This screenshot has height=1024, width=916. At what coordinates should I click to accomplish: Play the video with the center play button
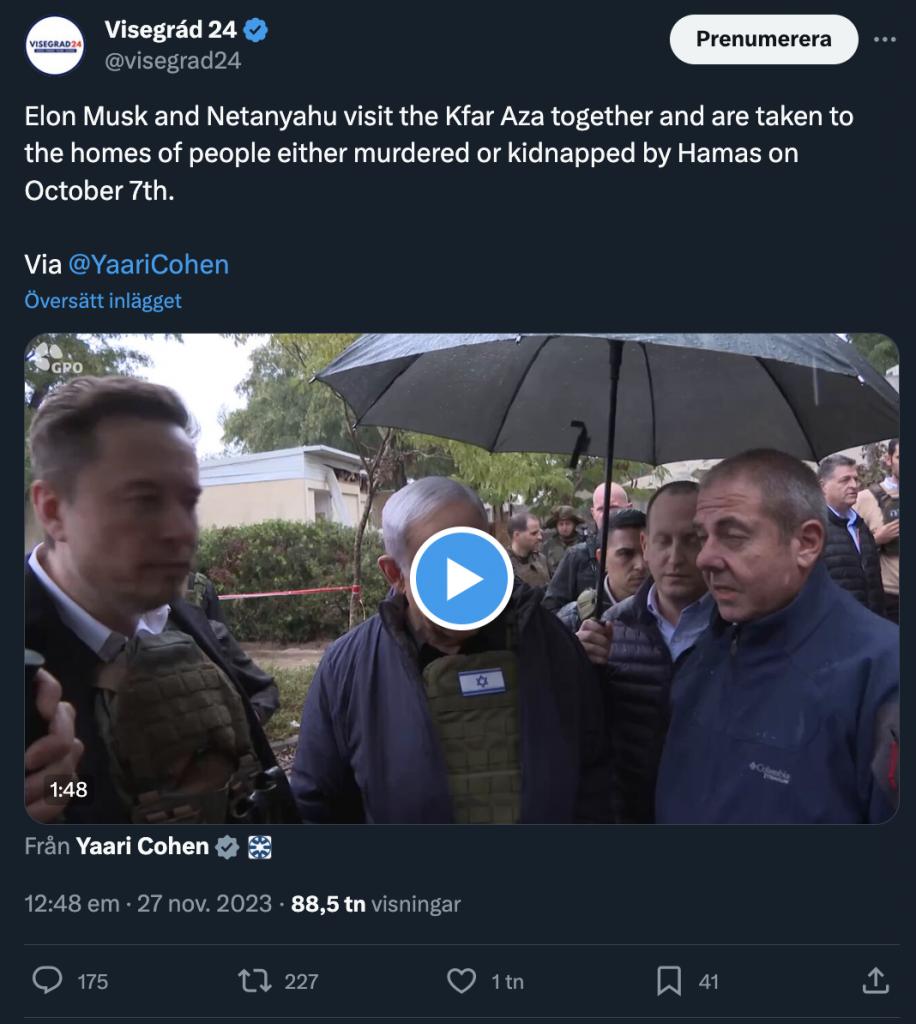click(461, 579)
